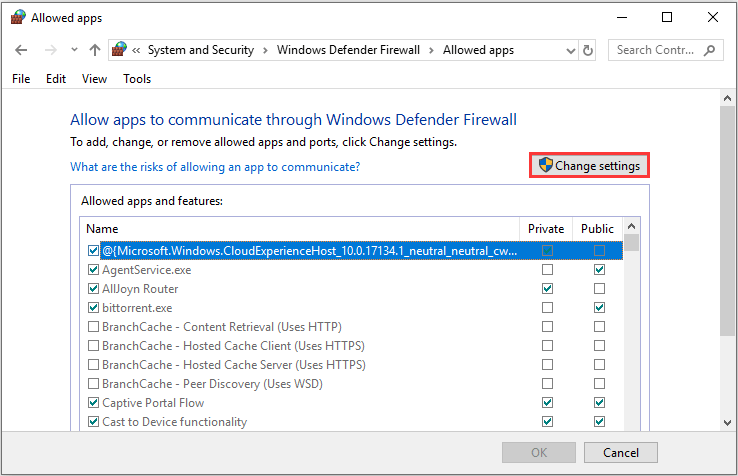Toggle the AgentService.exe enabled checkbox
The width and height of the screenshot is (738, 476).
[x=93, y=270]
